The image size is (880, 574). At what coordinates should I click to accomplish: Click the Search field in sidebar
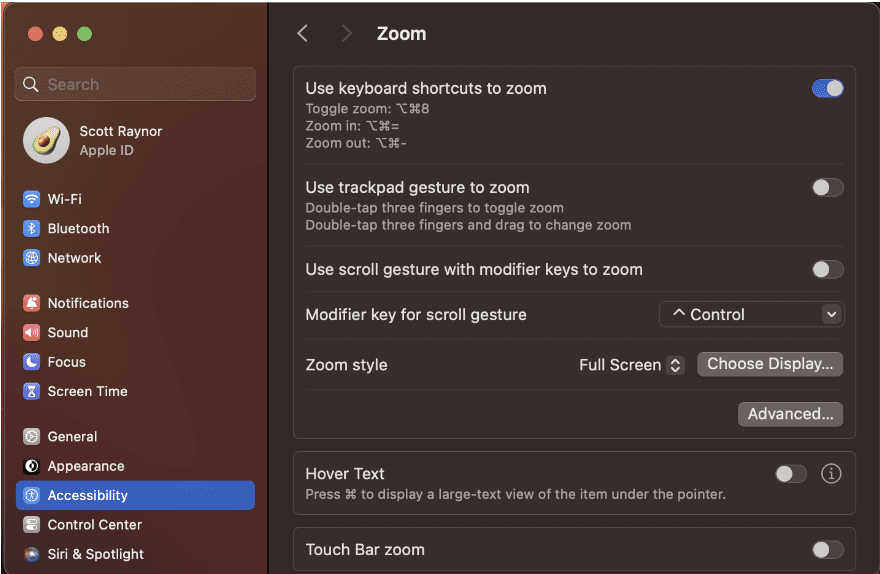(135, 85)
